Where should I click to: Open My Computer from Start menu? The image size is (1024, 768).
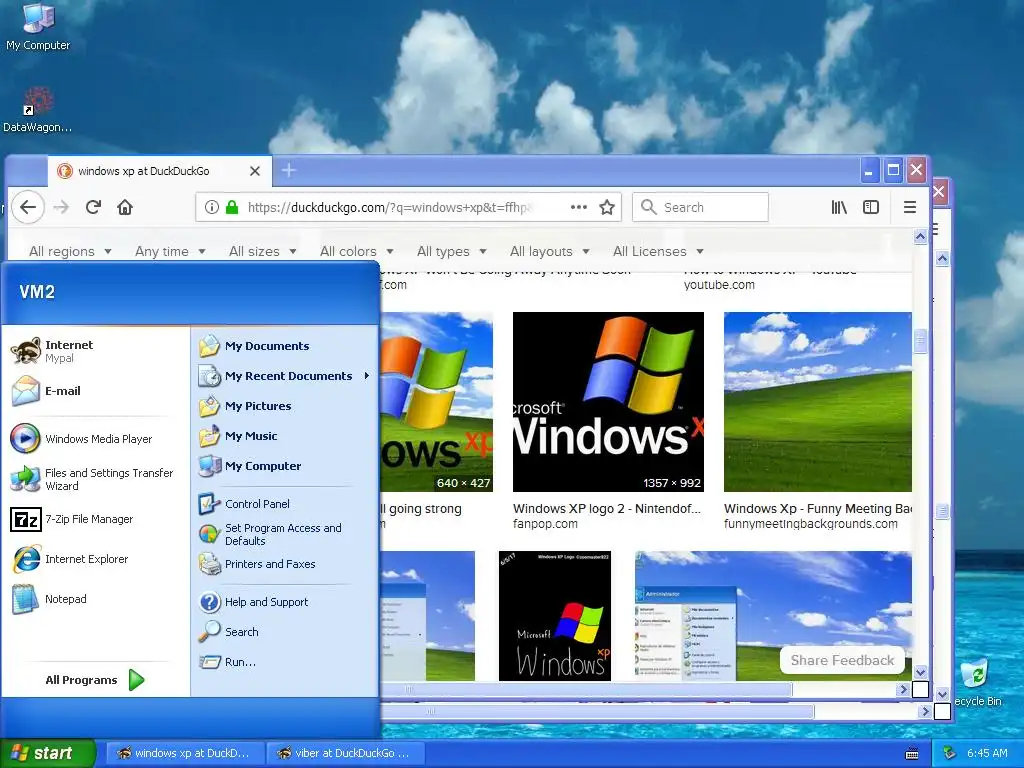click(285, 466)
